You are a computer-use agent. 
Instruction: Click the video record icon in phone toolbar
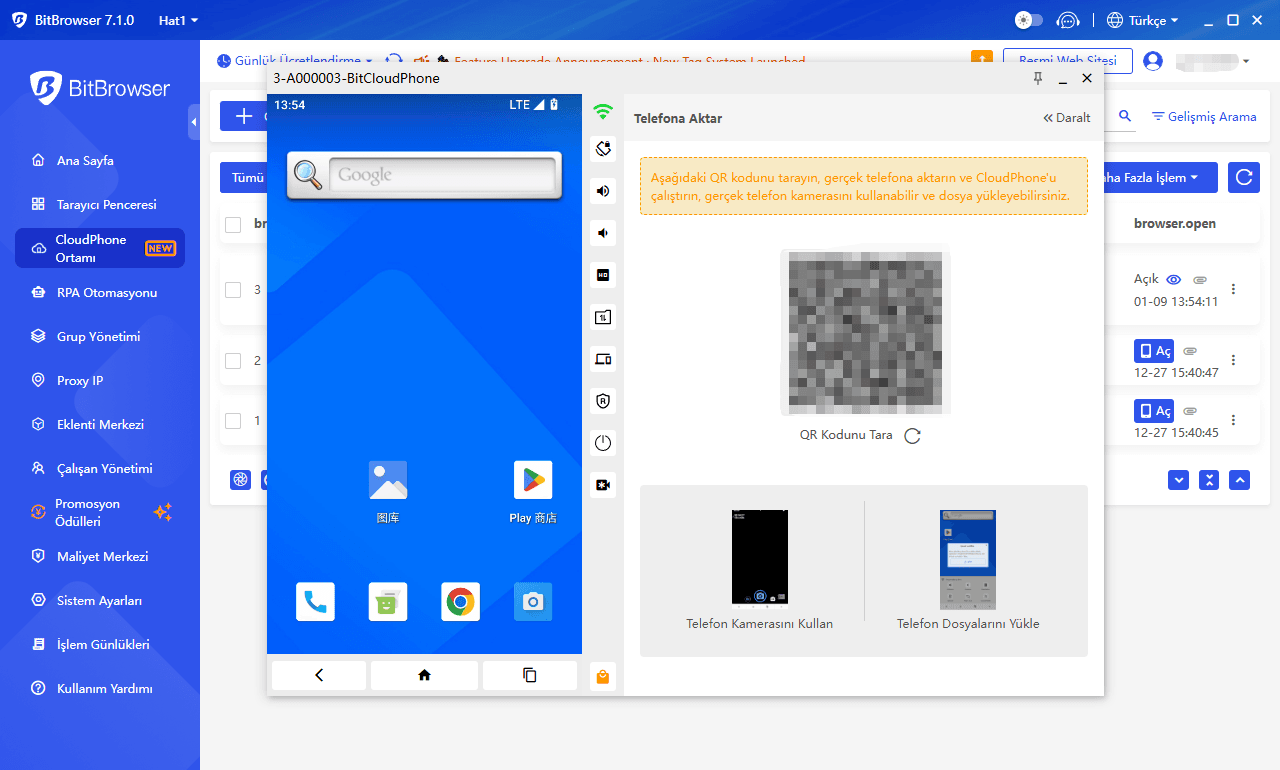603,485
